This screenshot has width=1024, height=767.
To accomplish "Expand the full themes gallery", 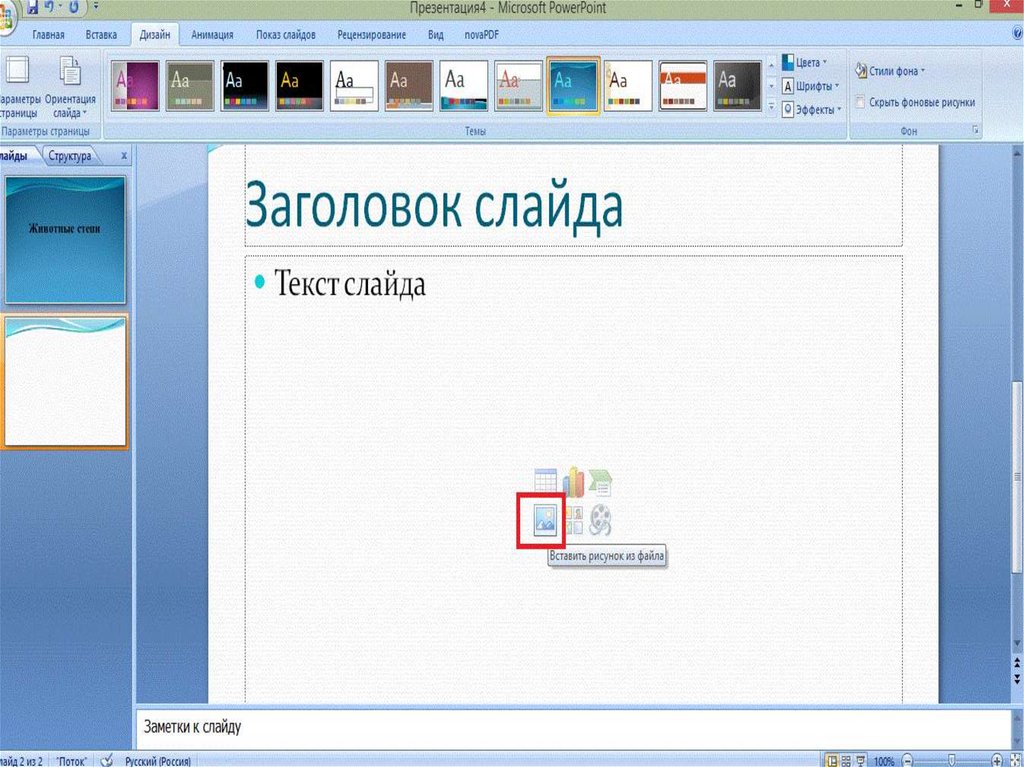I will 771,106.
